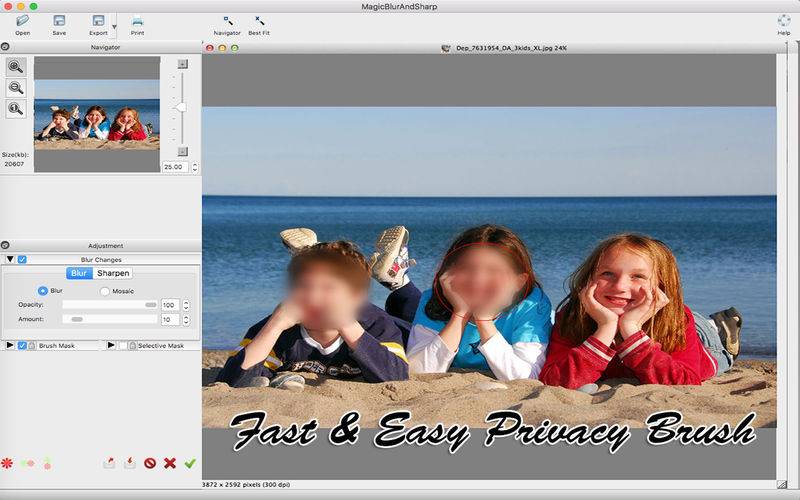Click the tray icon with curved arrow

[x=109, y=463]
